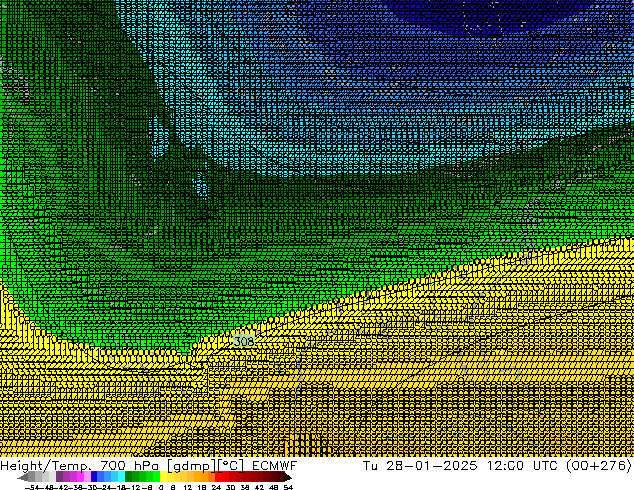Click the gray left arrow of color scale
Screen dimensions: 634x490
click(23, 477)
